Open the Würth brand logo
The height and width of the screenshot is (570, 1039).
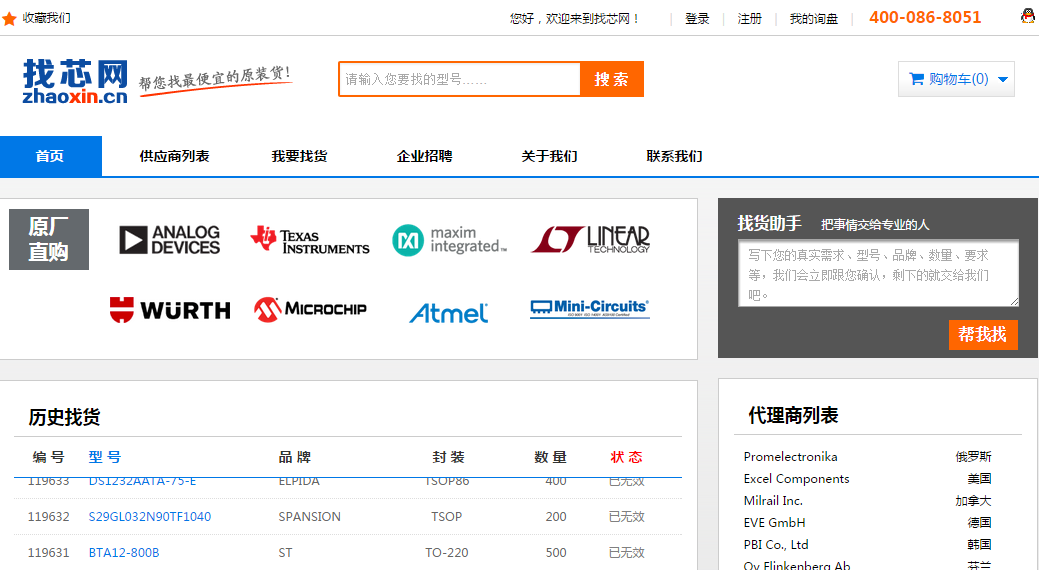coord(169,310)
